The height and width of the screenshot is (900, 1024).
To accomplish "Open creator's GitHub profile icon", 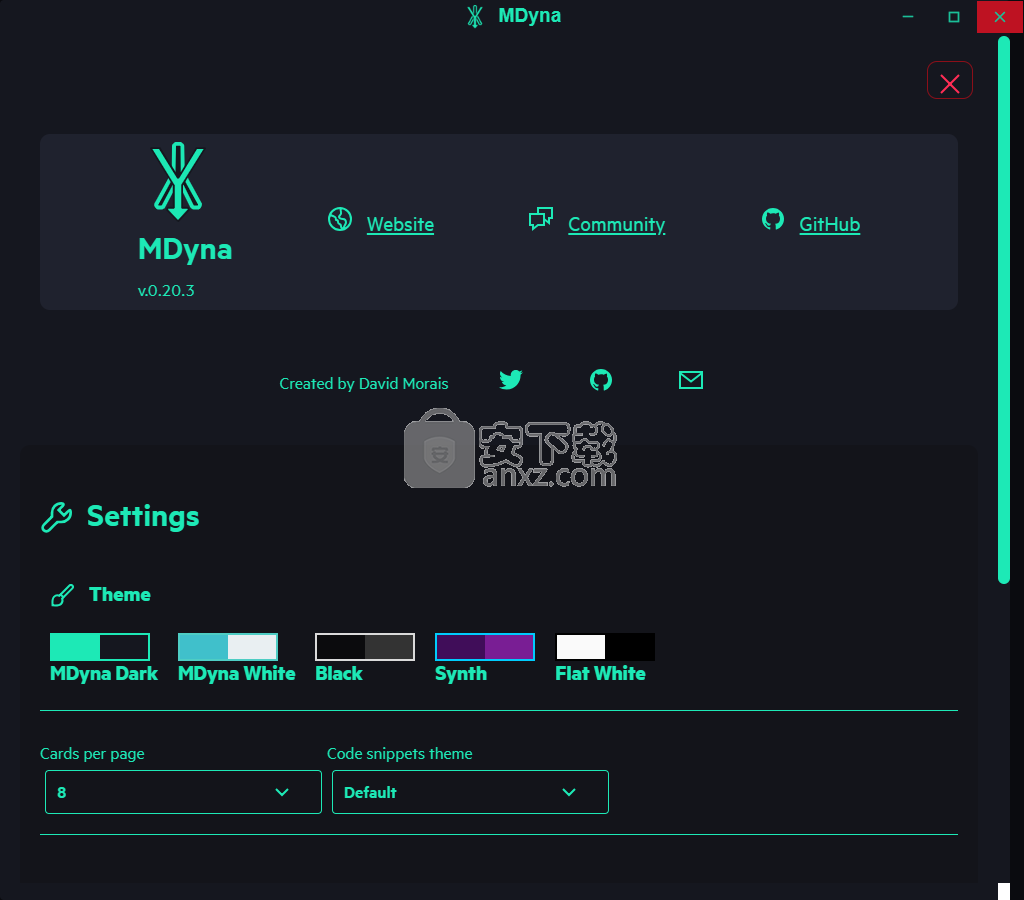I will pyautogui.click(x=601, y=379).
